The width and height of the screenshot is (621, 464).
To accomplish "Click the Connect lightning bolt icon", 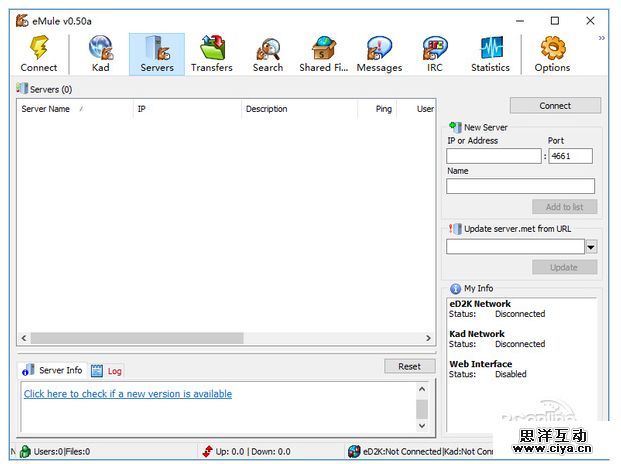I will coord(39,48).
